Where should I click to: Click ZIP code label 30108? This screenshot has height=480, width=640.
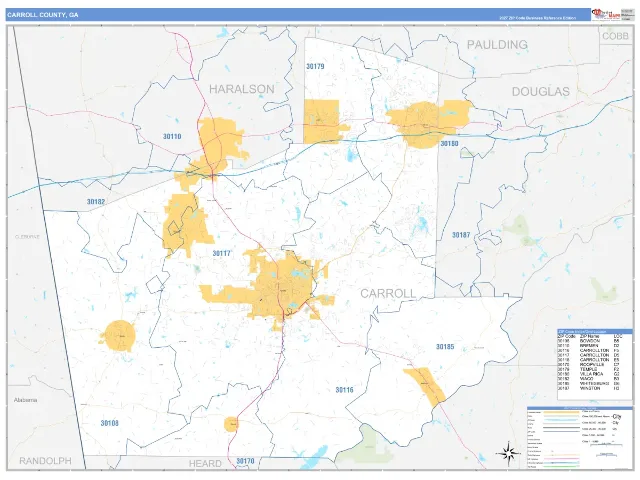point(109,423)
